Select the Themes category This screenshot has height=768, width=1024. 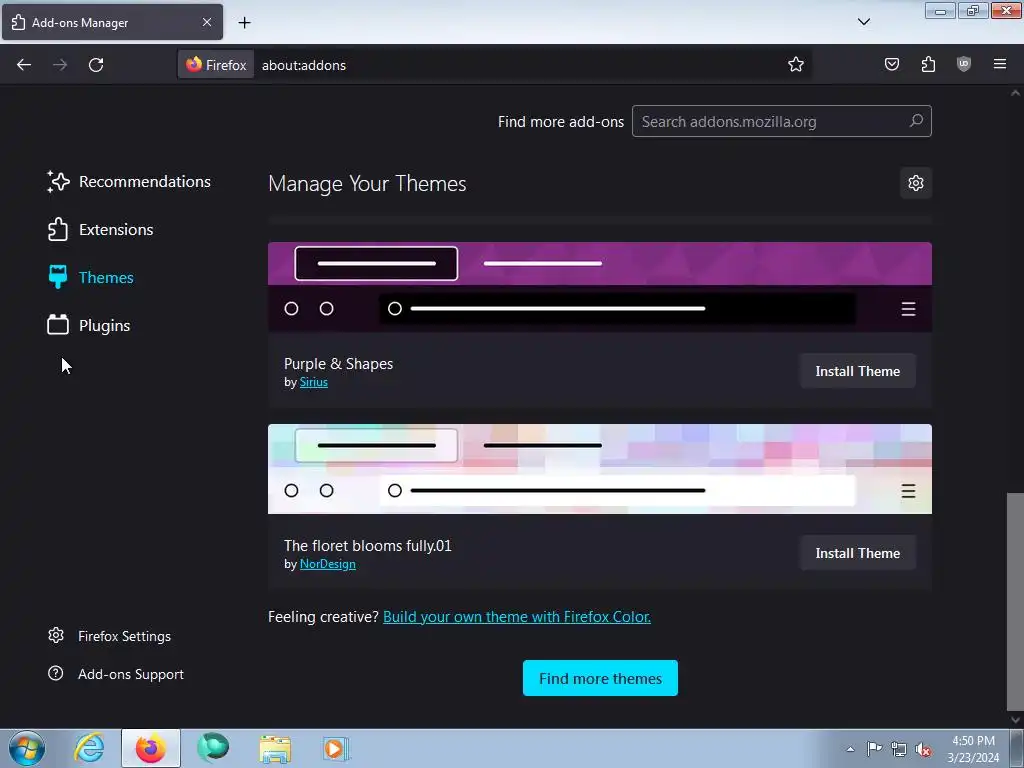pyautogui.click(x=90, y=278)
